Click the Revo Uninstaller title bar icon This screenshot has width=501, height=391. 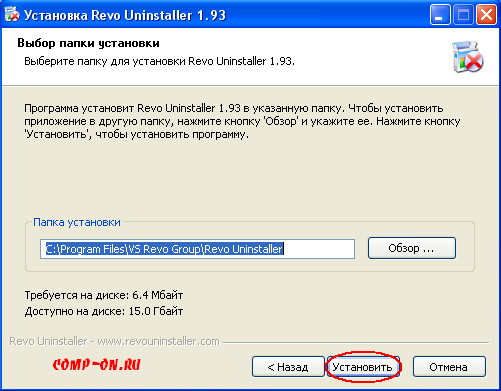point(12,15)
